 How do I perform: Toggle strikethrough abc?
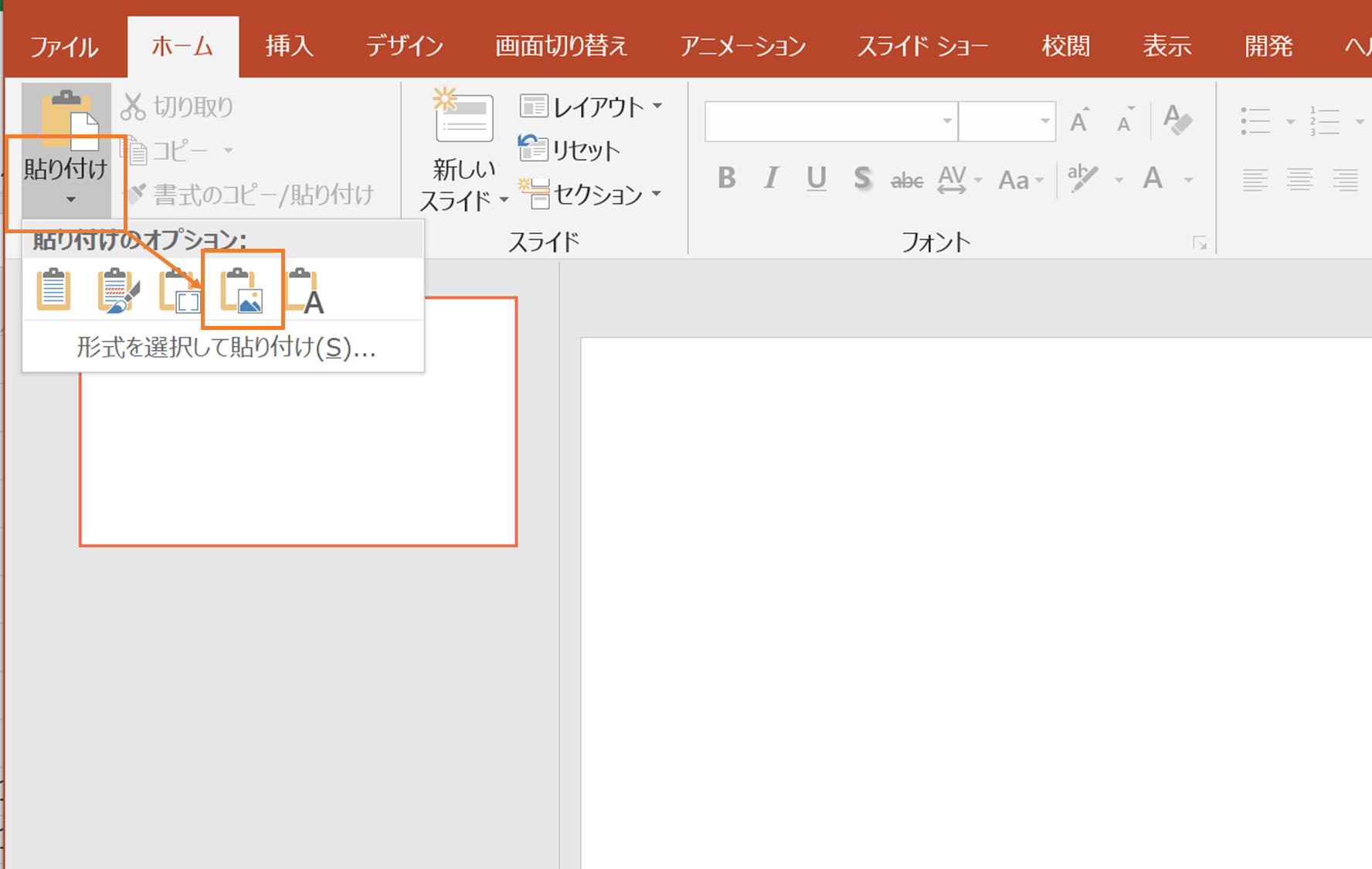coord(907,180)
